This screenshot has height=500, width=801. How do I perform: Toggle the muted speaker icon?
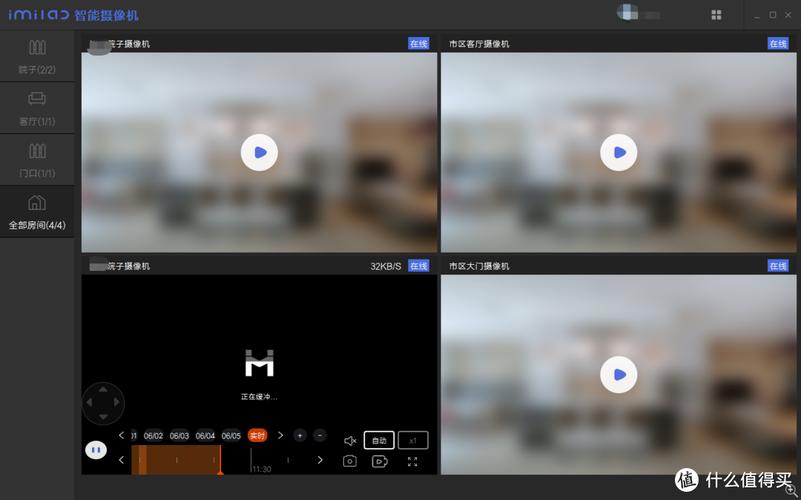coord(350,440)
